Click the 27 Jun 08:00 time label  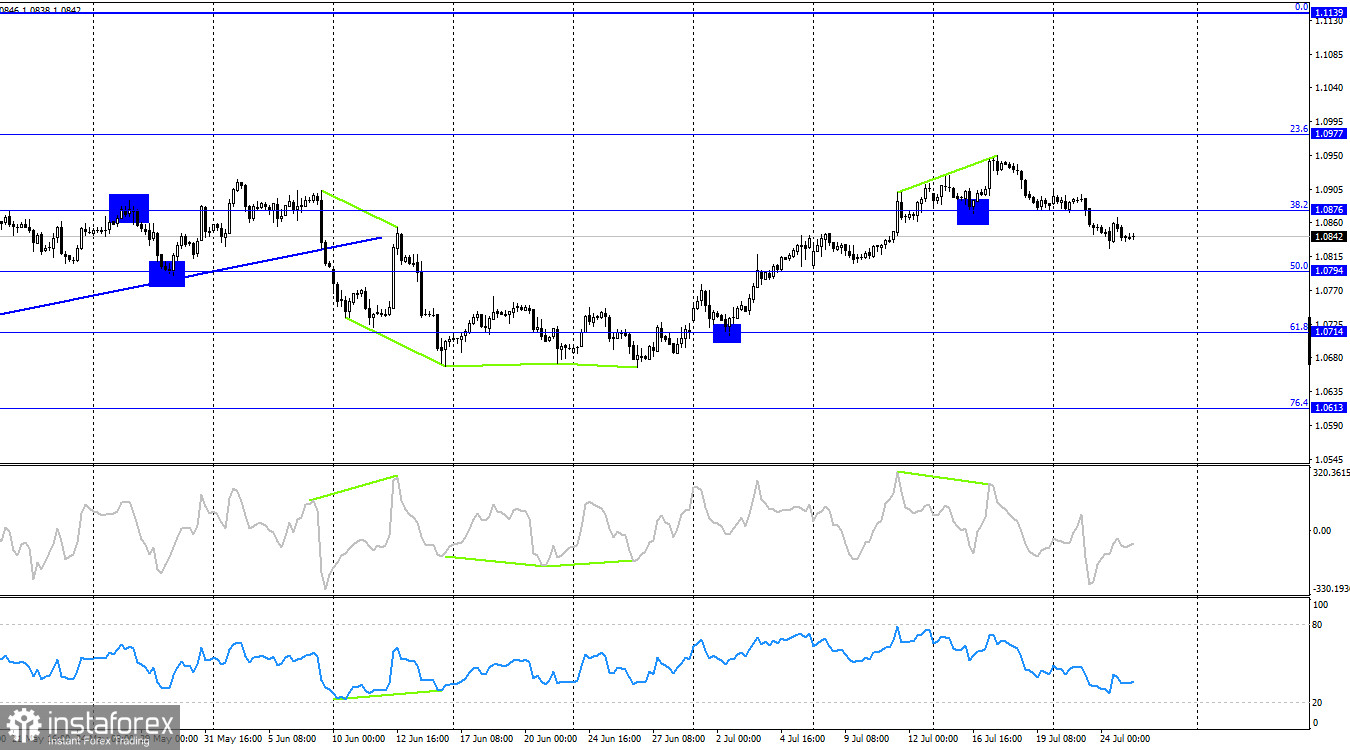coord(678,741)
